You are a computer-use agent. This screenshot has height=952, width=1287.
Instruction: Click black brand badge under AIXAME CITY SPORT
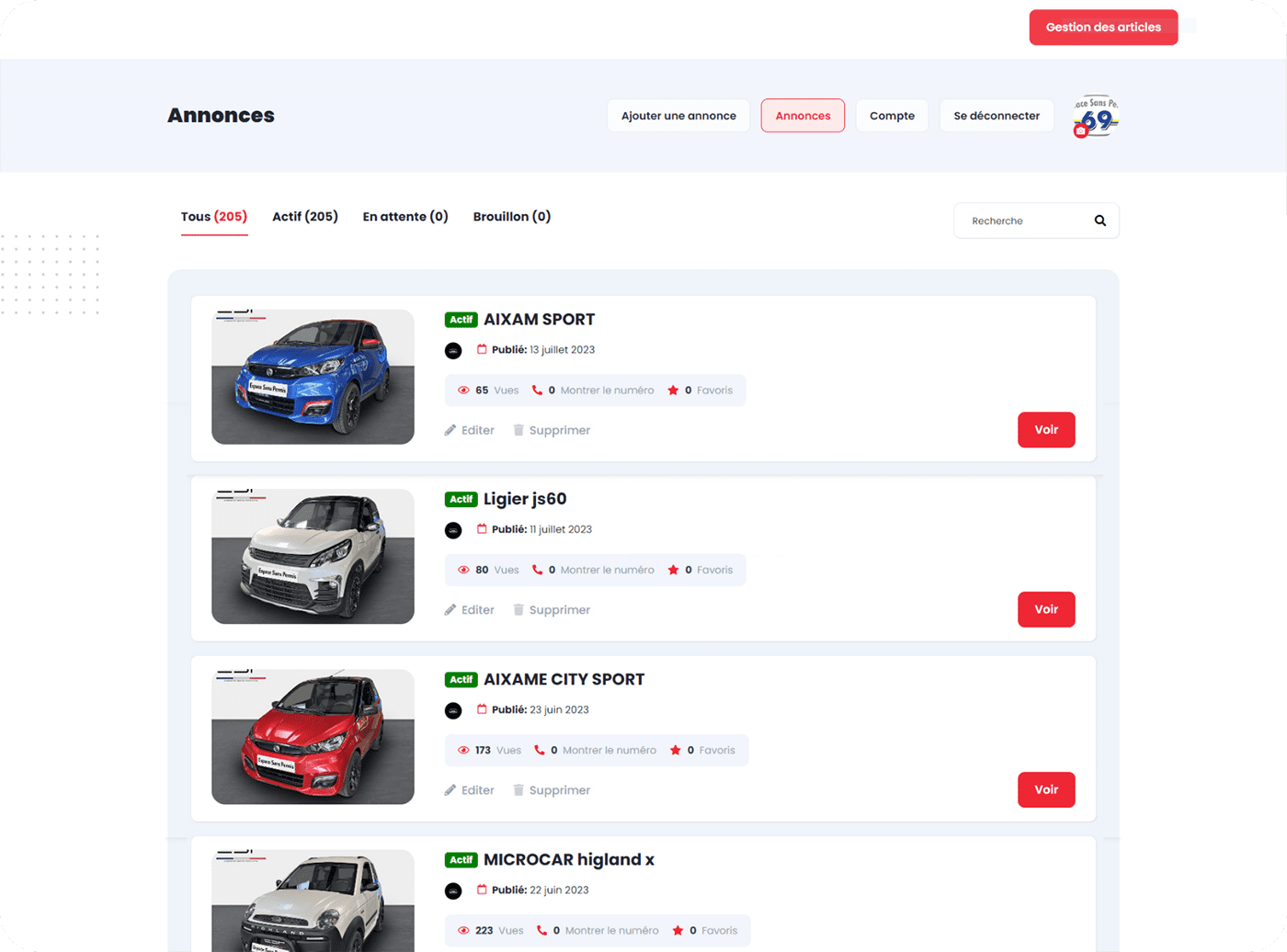(x=453, y=710)
